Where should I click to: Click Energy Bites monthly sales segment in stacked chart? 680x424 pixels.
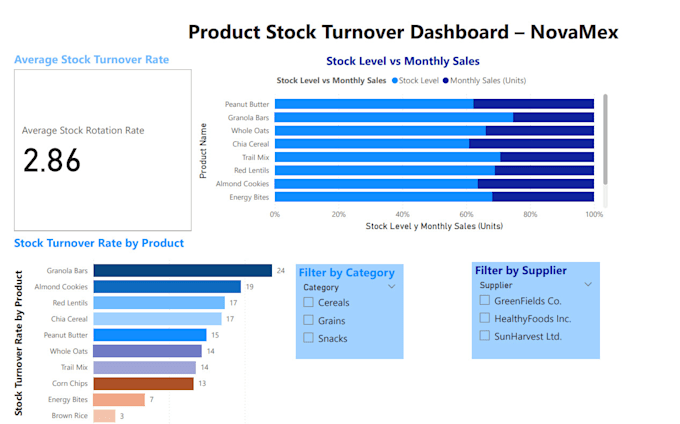coord(543,197)
